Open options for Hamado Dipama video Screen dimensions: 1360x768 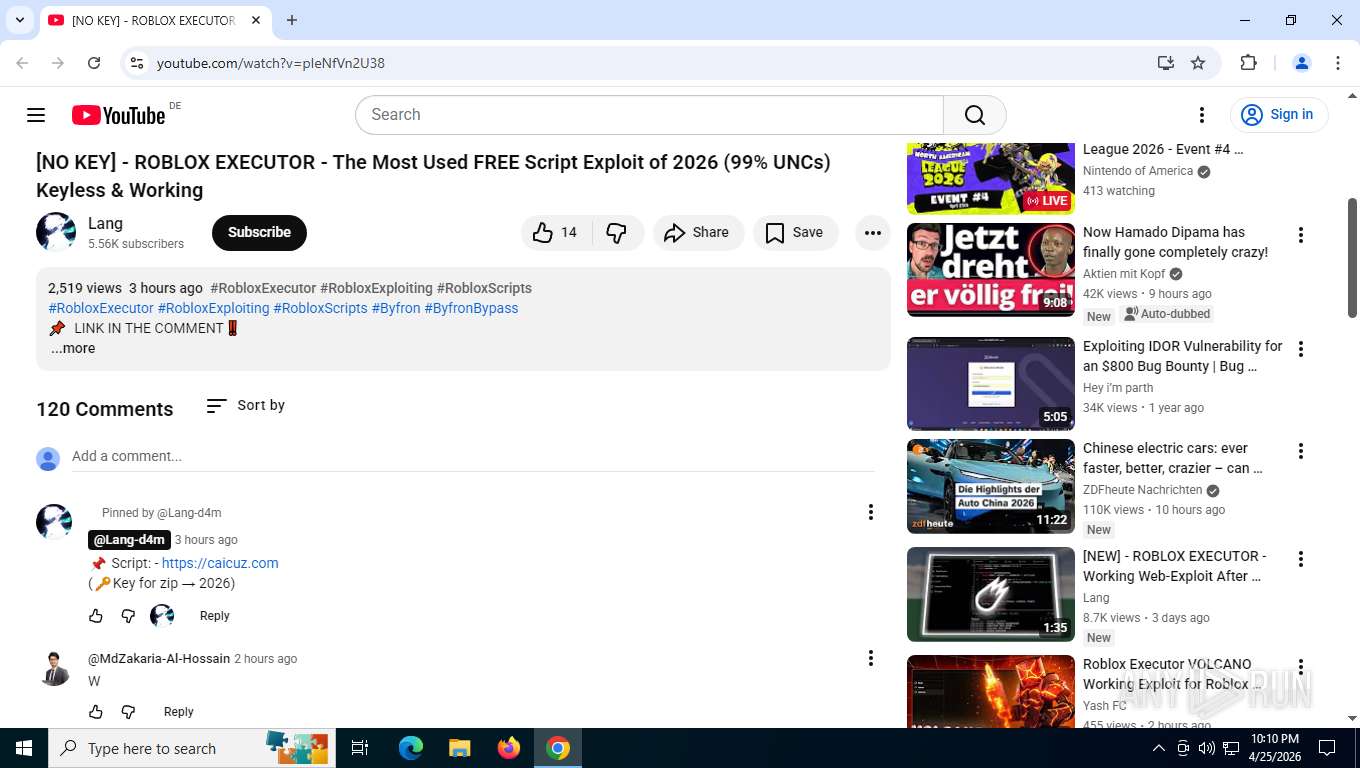point(1301,235)
